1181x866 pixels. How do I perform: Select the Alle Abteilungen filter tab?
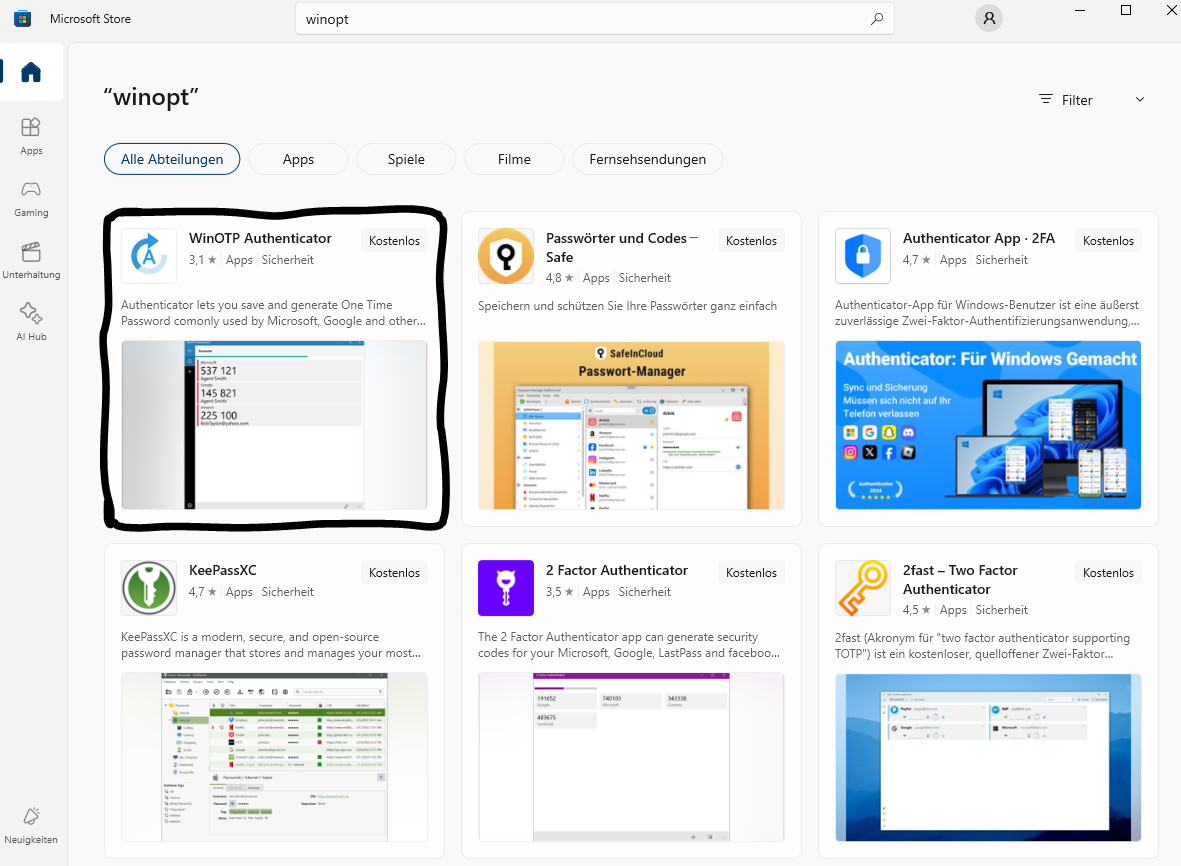tap(172, 159)
